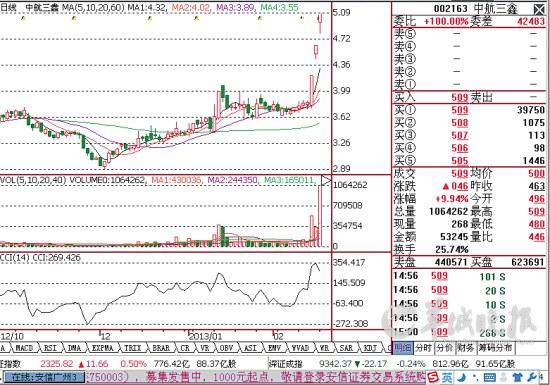Click the triangle arrow beside volume header

coord(326,181)
